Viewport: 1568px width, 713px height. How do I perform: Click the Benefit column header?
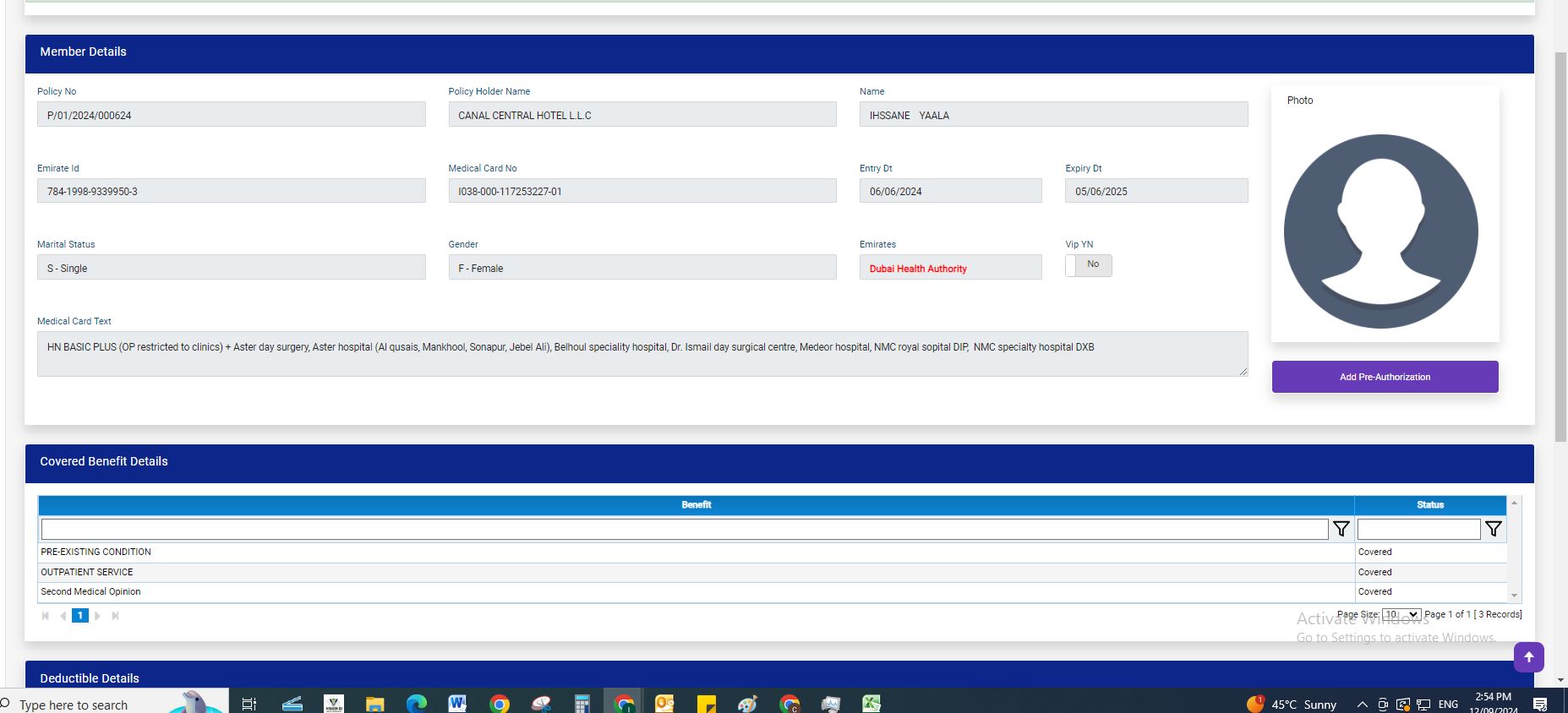[x=696, y=505]
